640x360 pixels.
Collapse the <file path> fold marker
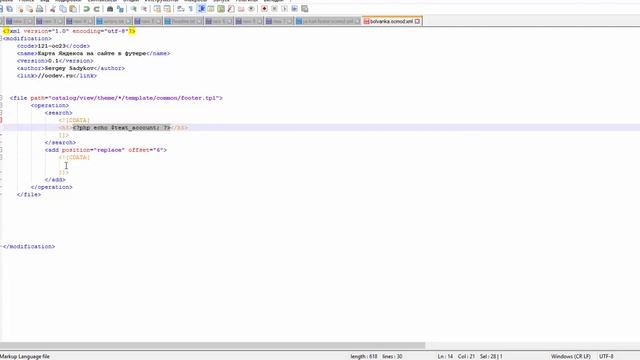coord(1,98)
